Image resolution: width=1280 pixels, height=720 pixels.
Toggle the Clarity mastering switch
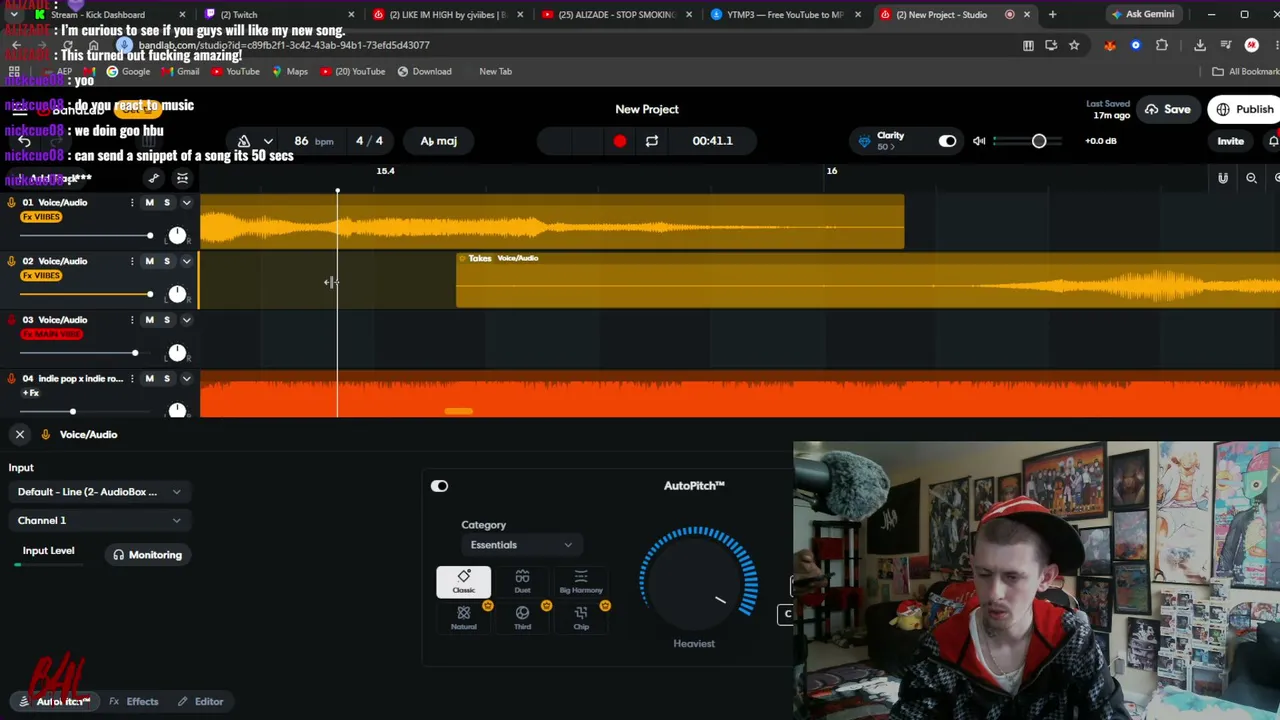(947, 141)
